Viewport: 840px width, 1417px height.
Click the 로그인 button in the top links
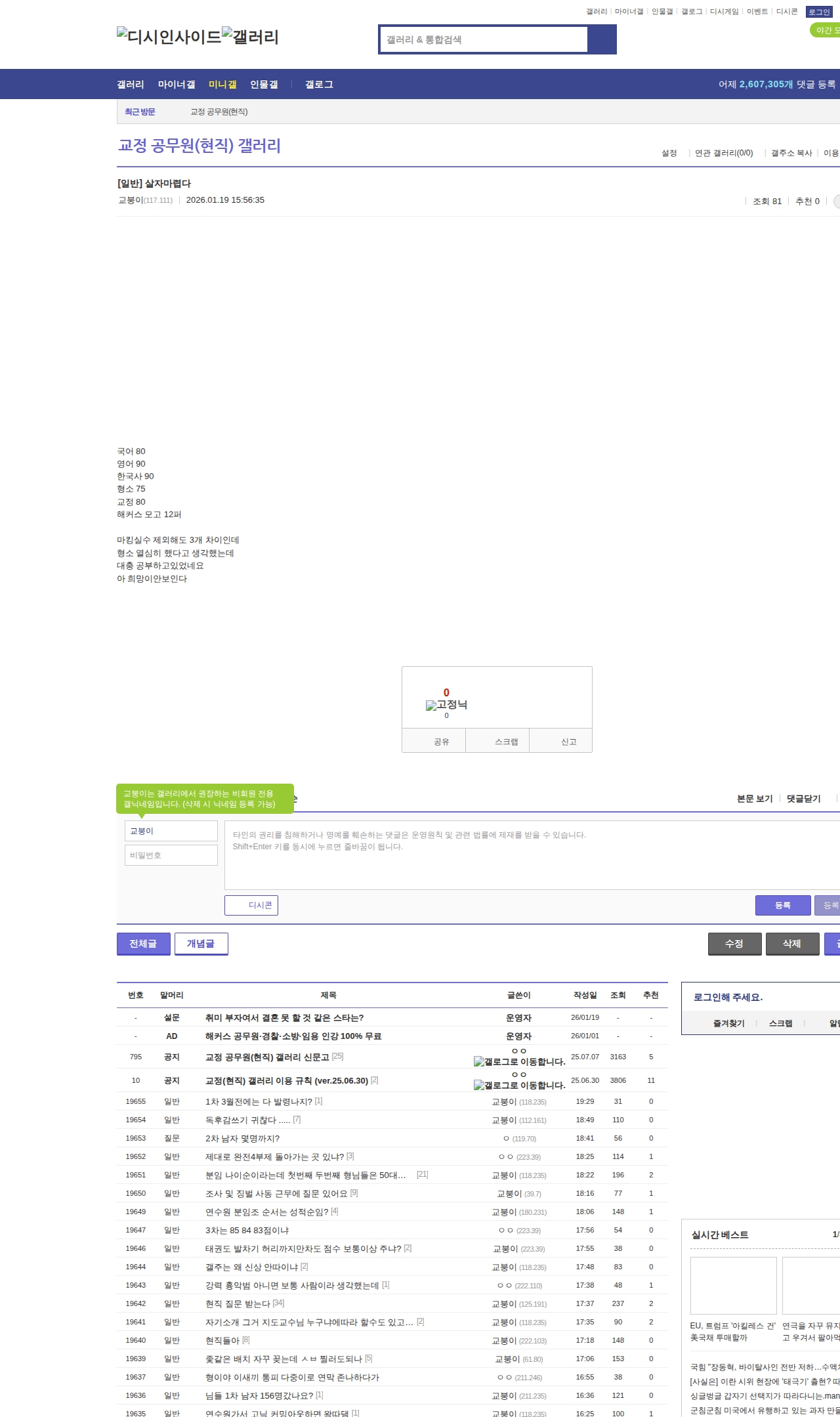pyautogui.click(x=819, y=12)
